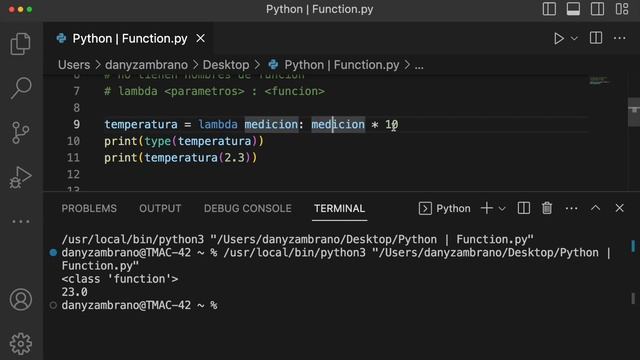
Task: Open Run and Debug view
Action: pos(20,177)
